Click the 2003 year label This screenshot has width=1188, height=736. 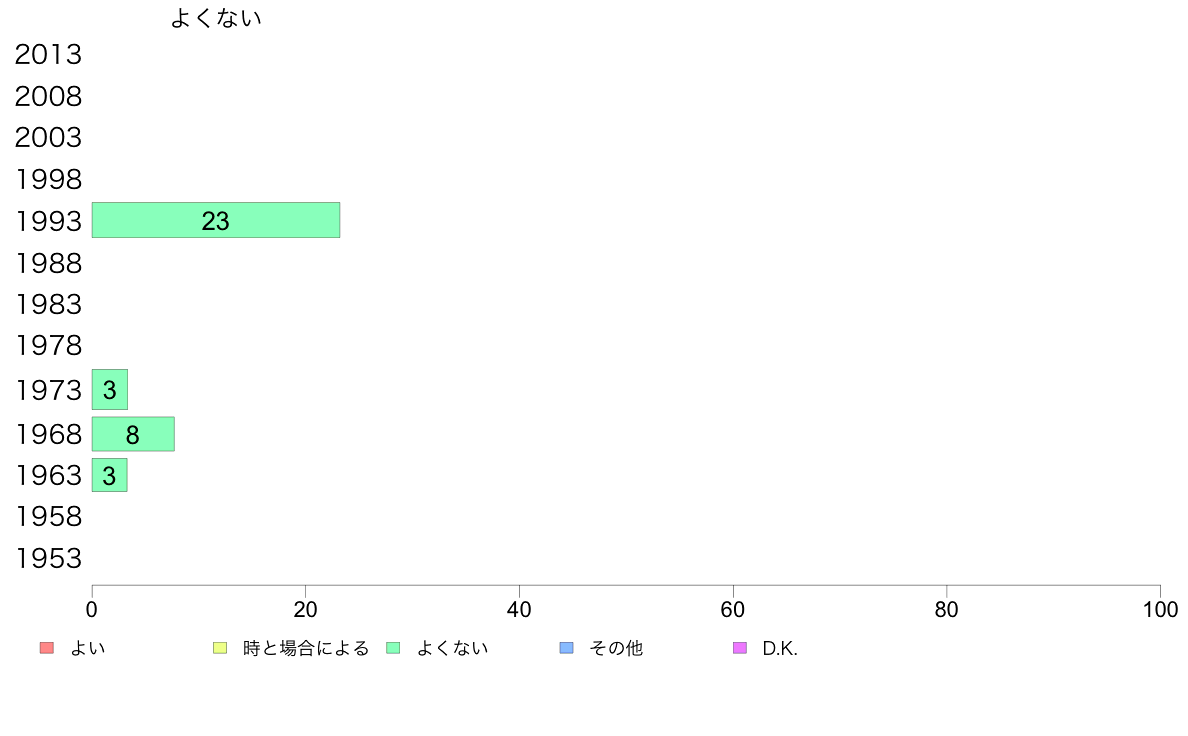coord(48,138)
